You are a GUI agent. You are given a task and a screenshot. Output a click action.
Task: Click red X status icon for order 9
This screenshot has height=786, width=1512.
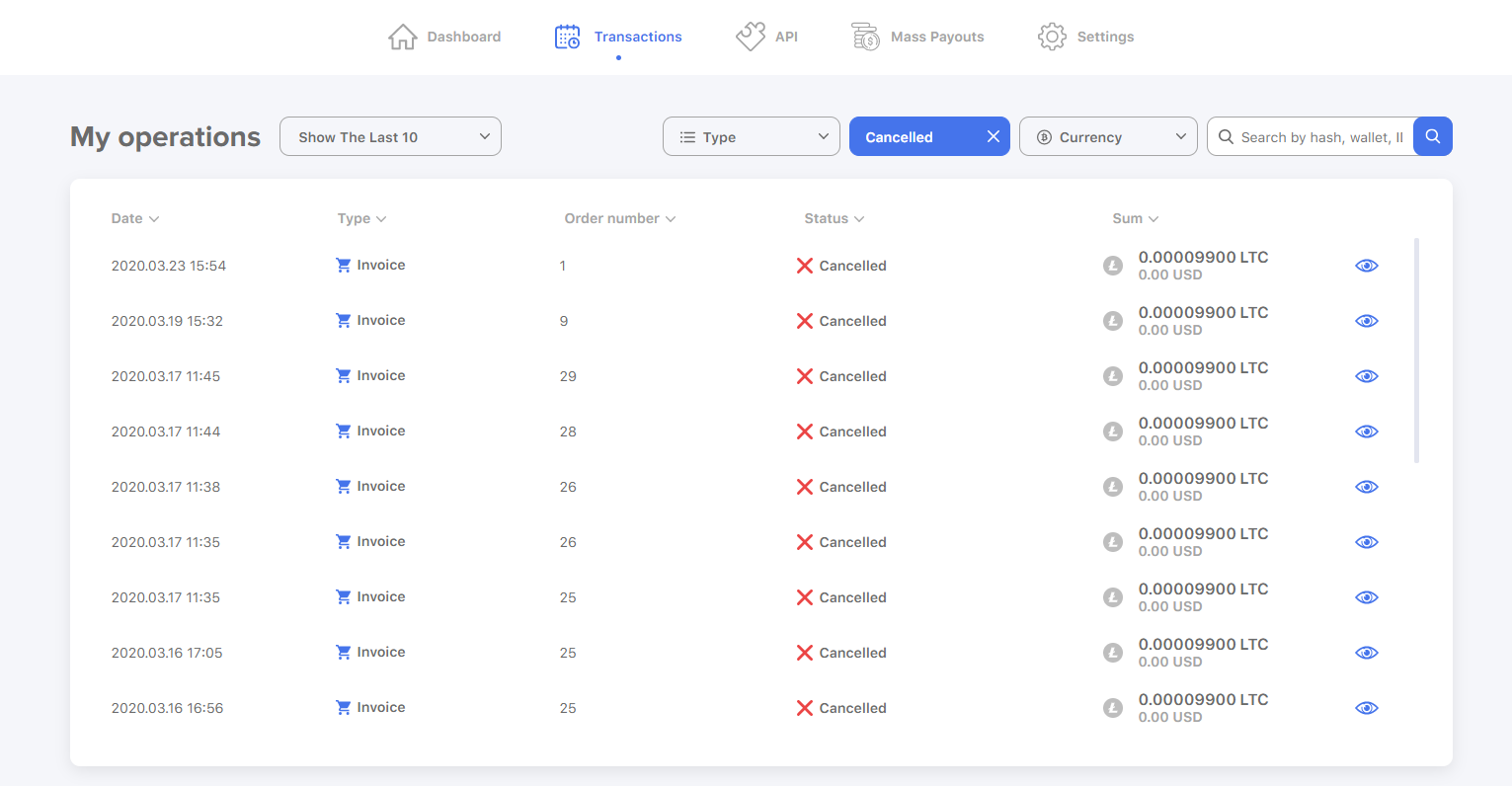(x=805, y=321)
